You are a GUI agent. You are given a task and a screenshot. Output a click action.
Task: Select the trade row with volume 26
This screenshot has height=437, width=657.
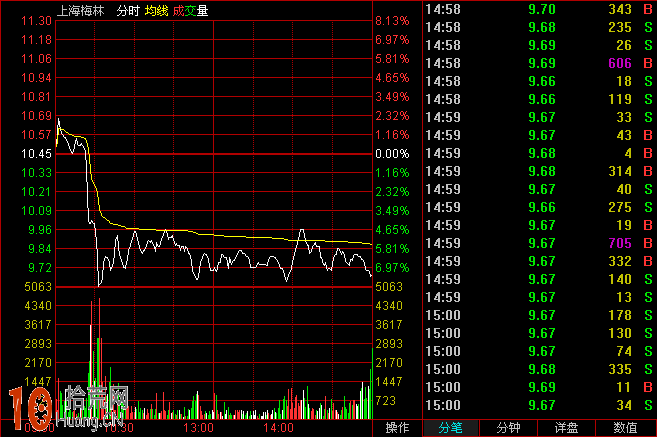pos(539,45)
